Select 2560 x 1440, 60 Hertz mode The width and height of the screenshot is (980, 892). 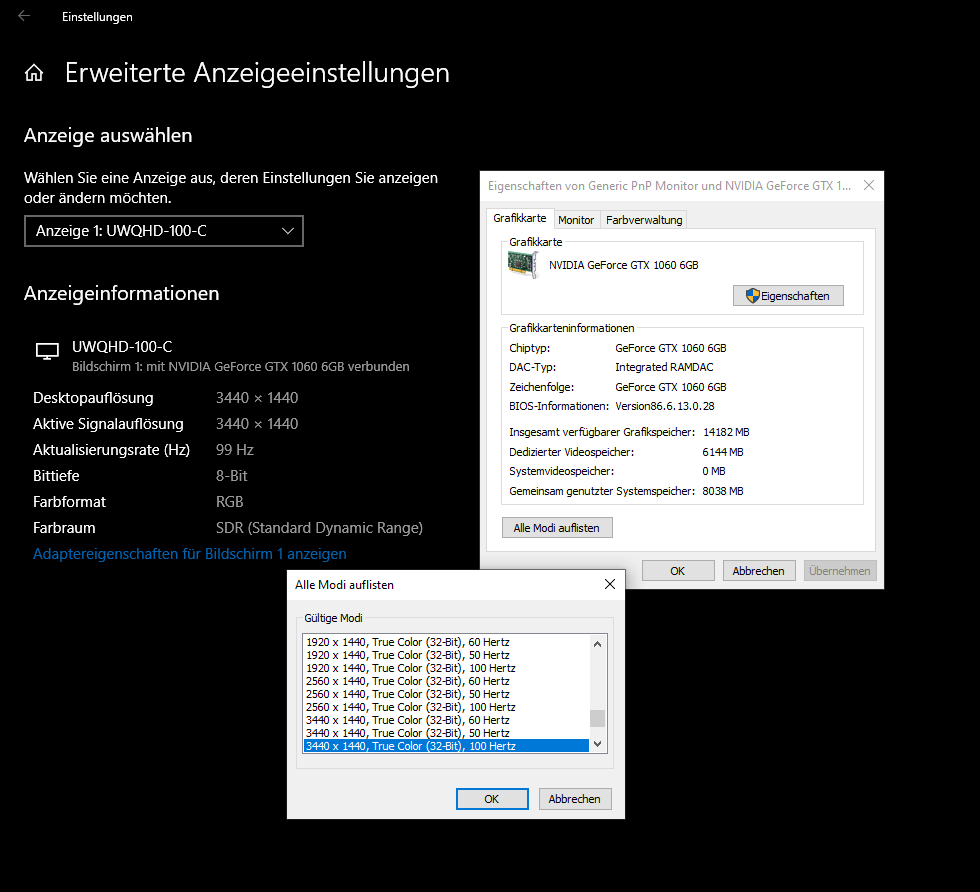coord(446,681)
